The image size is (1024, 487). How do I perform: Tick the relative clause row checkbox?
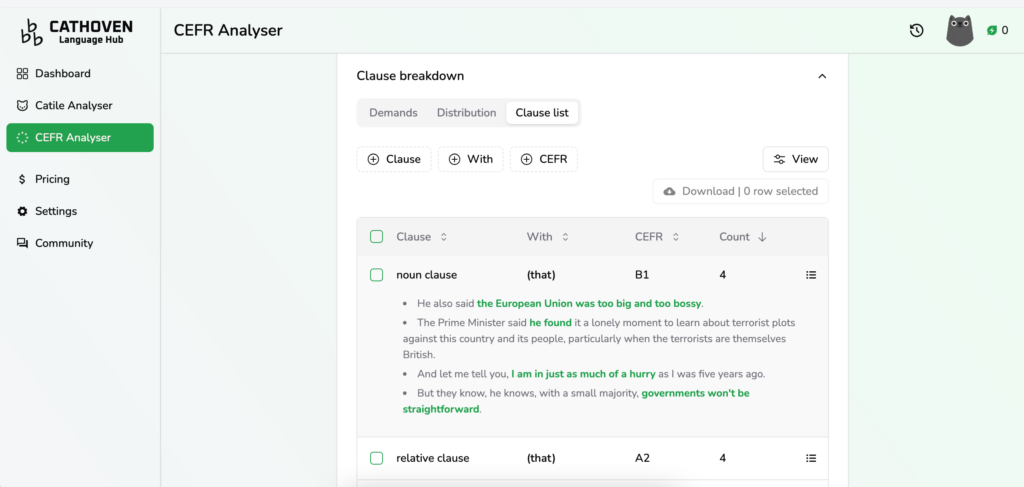[376, 458]
